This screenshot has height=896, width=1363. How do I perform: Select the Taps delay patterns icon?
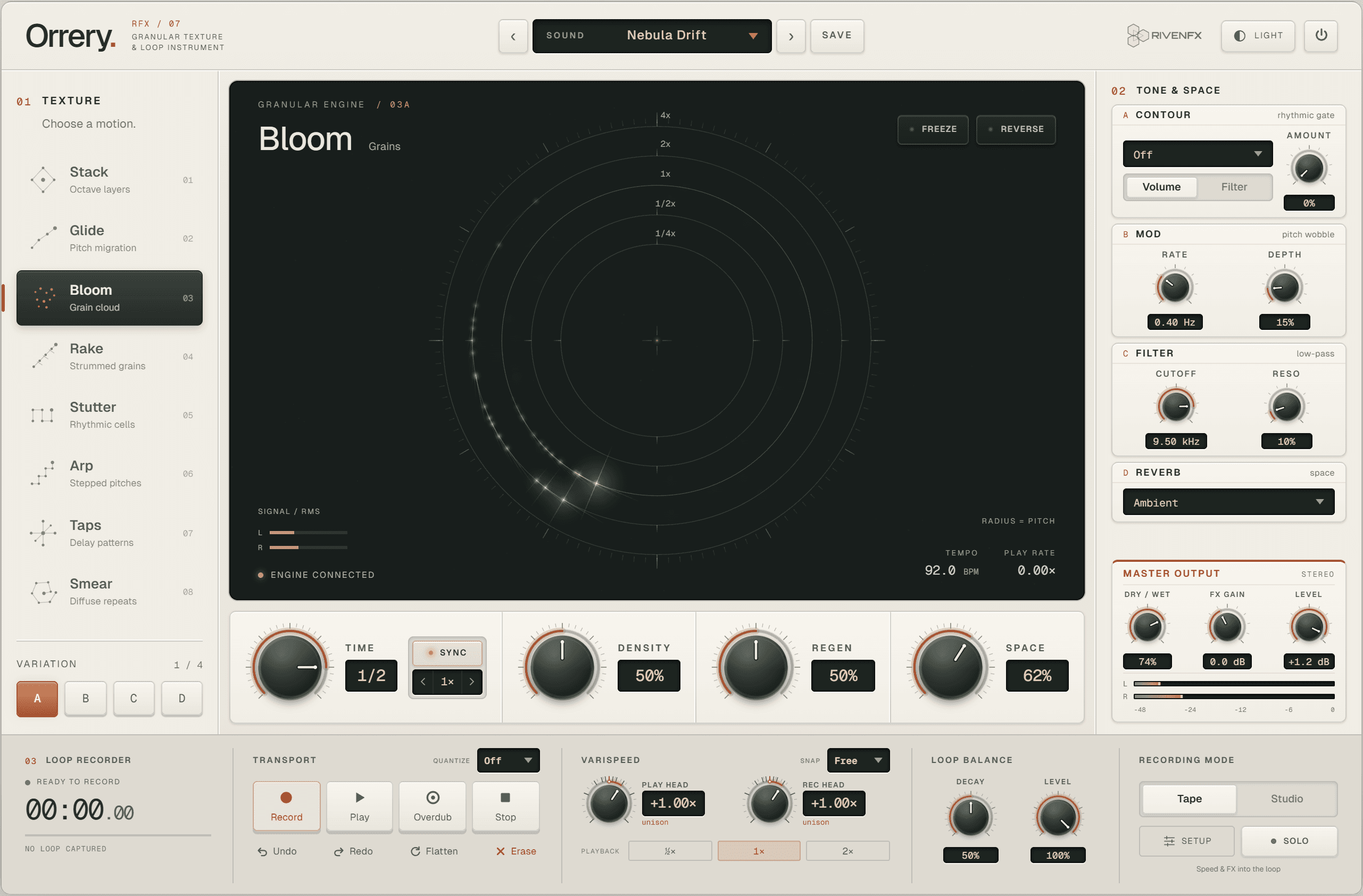43,533
